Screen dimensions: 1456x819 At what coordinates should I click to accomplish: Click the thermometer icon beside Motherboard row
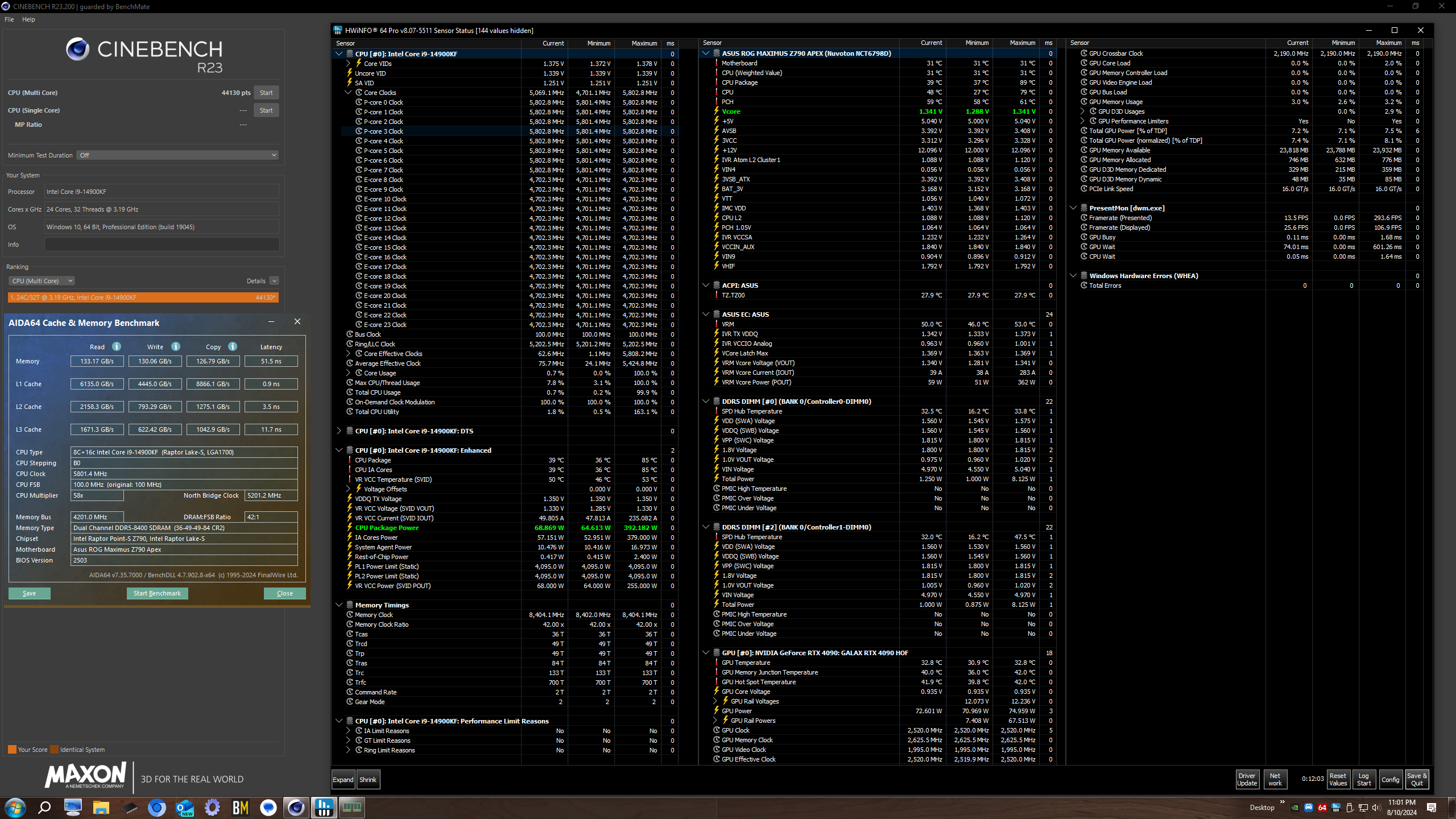click(x=717, y=63)
